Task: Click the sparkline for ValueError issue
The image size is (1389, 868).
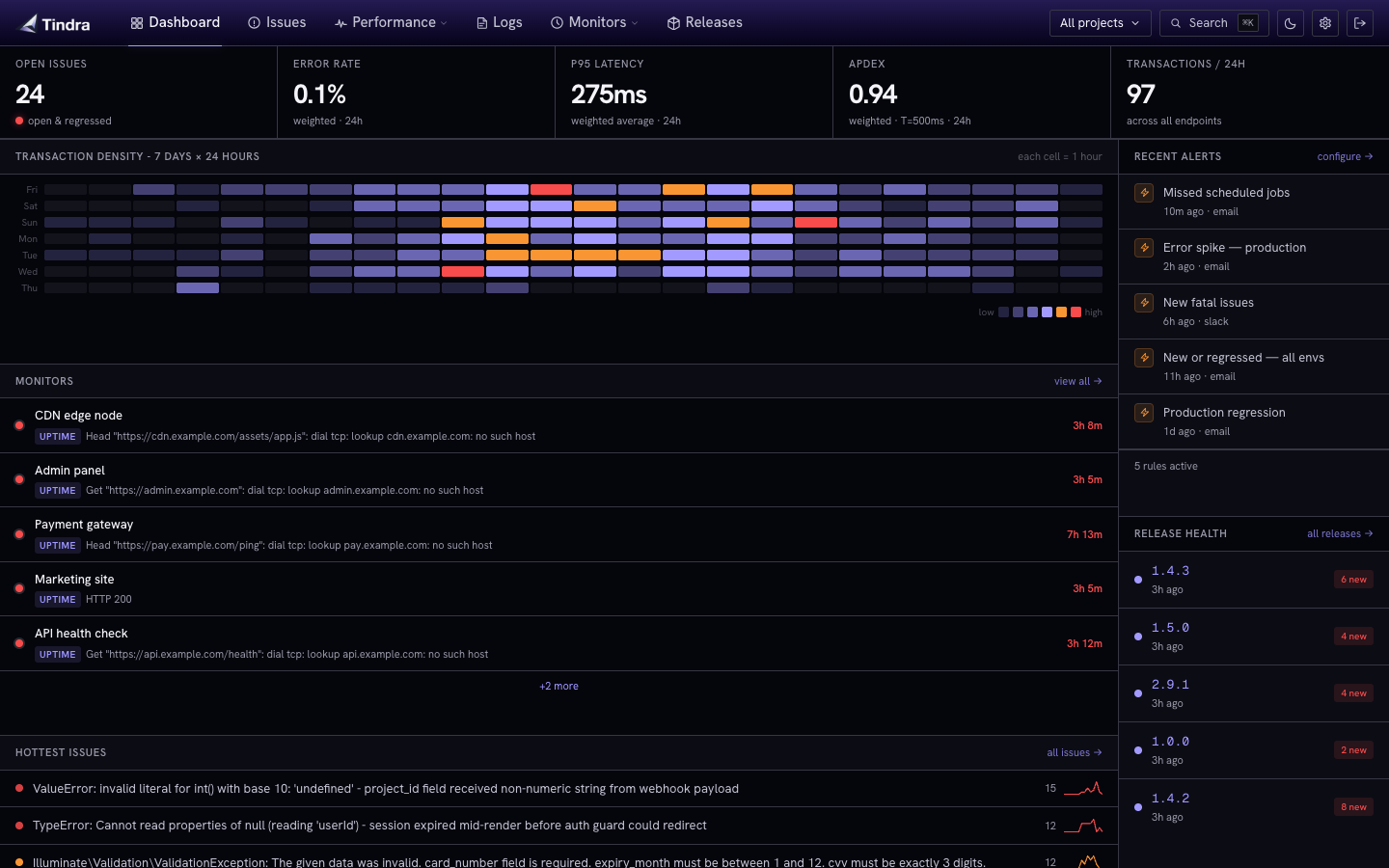Action: (1083, 789)
